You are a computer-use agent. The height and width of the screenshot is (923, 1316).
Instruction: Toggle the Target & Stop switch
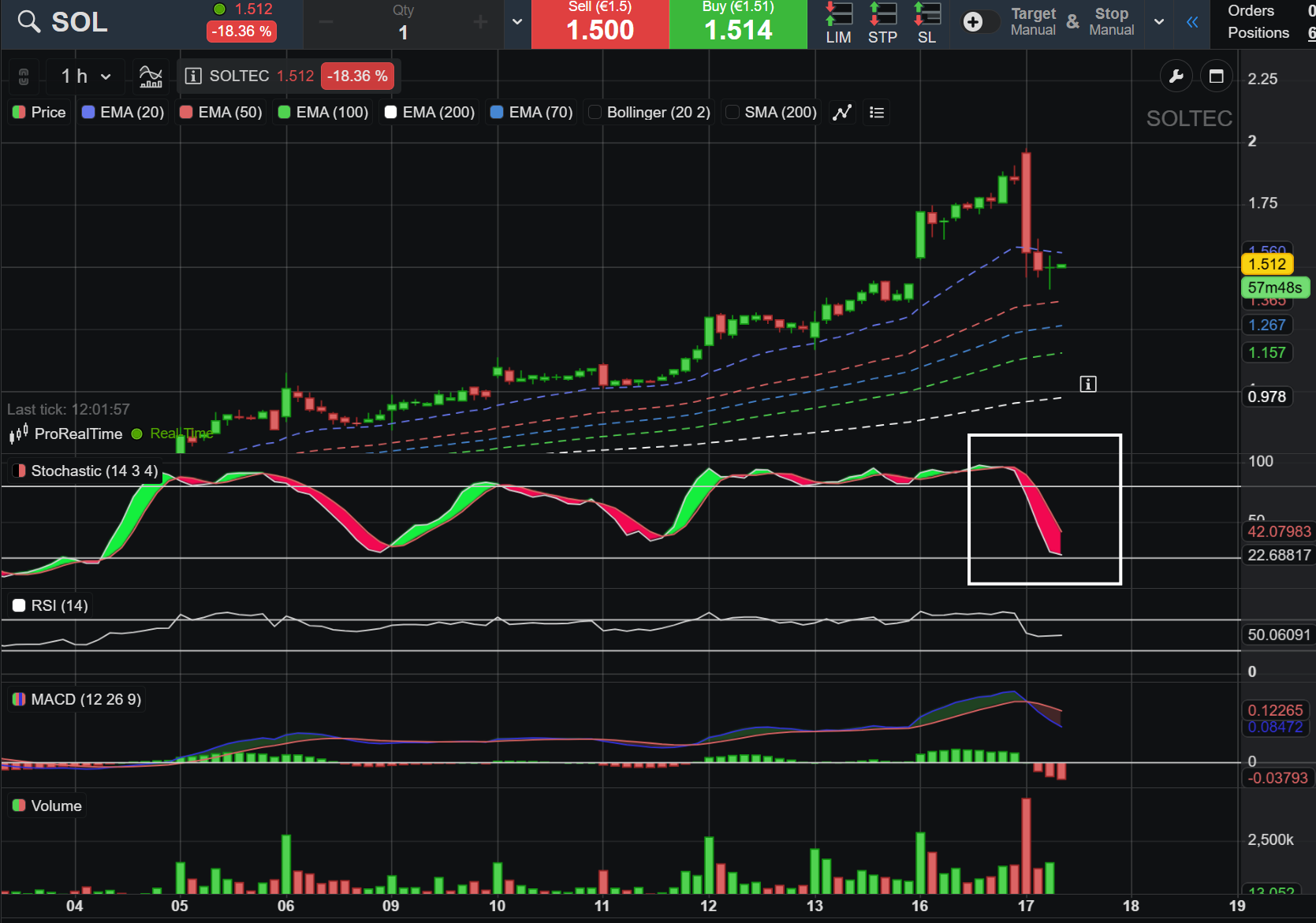(x=978, y=22)
